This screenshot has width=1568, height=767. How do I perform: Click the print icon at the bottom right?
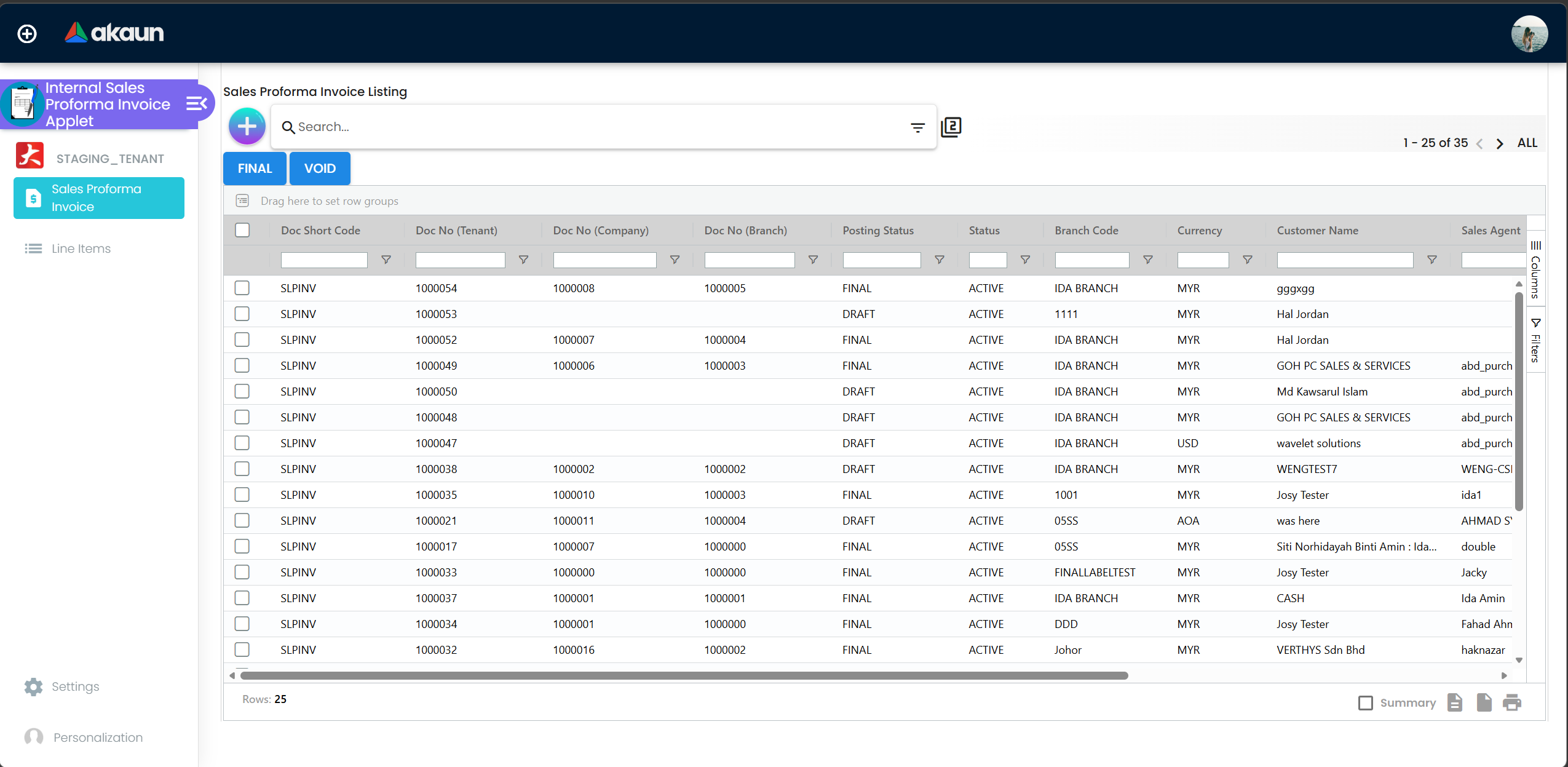[x=1512, y=702]
